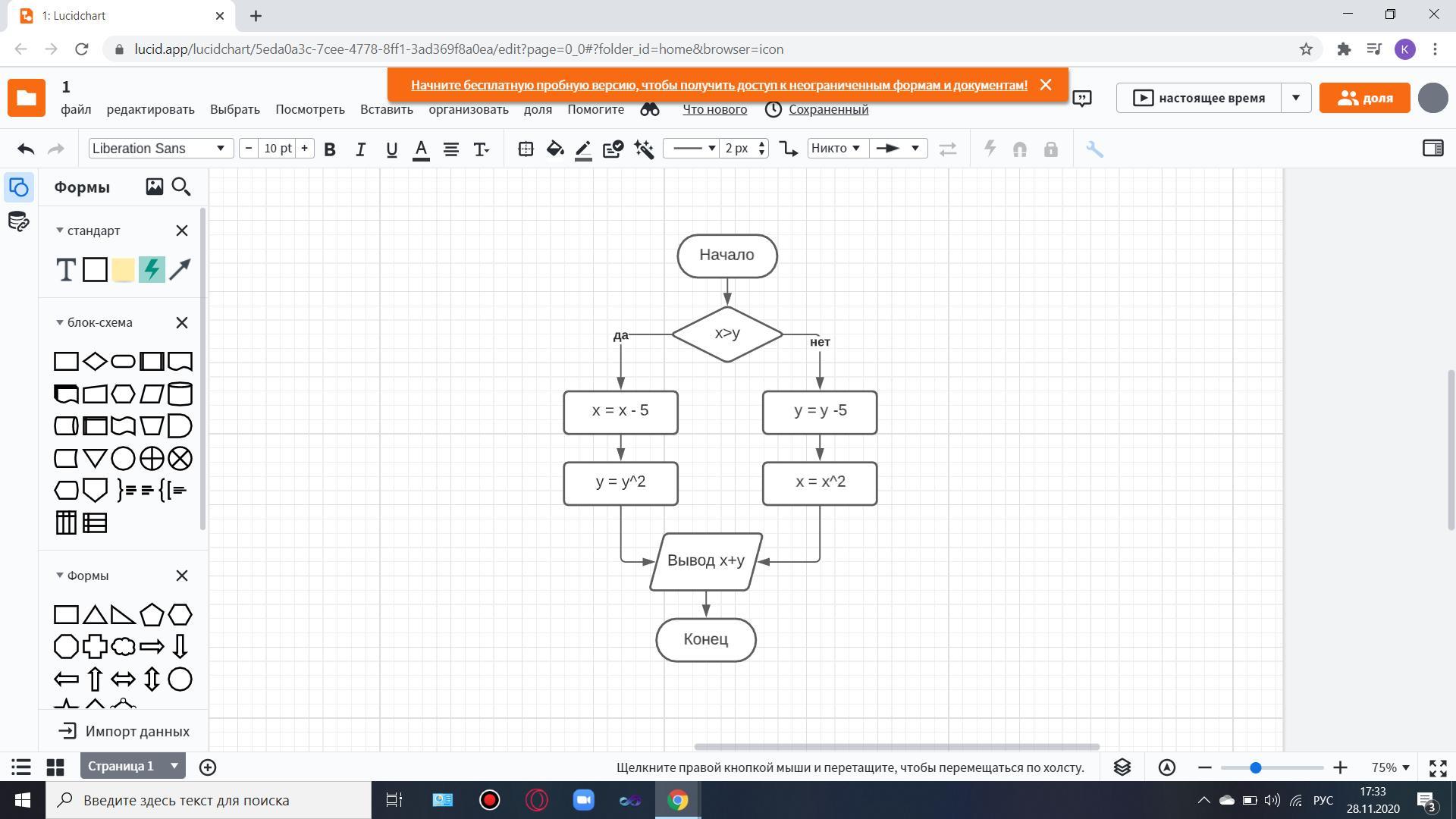Select the diamond decision shape in flowchart library
This screenshot has height=819, width=1456.
point(94,362)
